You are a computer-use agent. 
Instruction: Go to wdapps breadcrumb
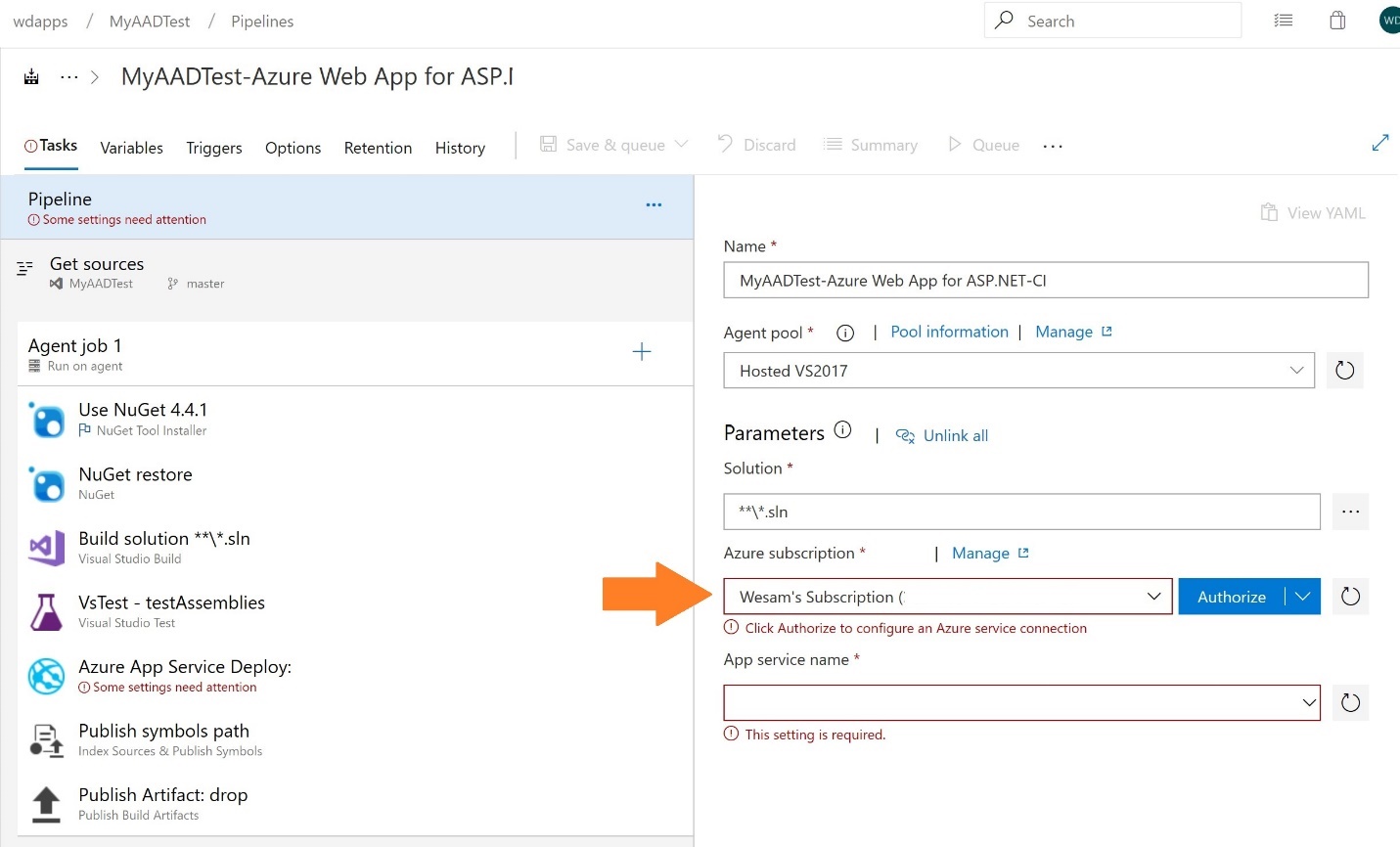point(40,21)
